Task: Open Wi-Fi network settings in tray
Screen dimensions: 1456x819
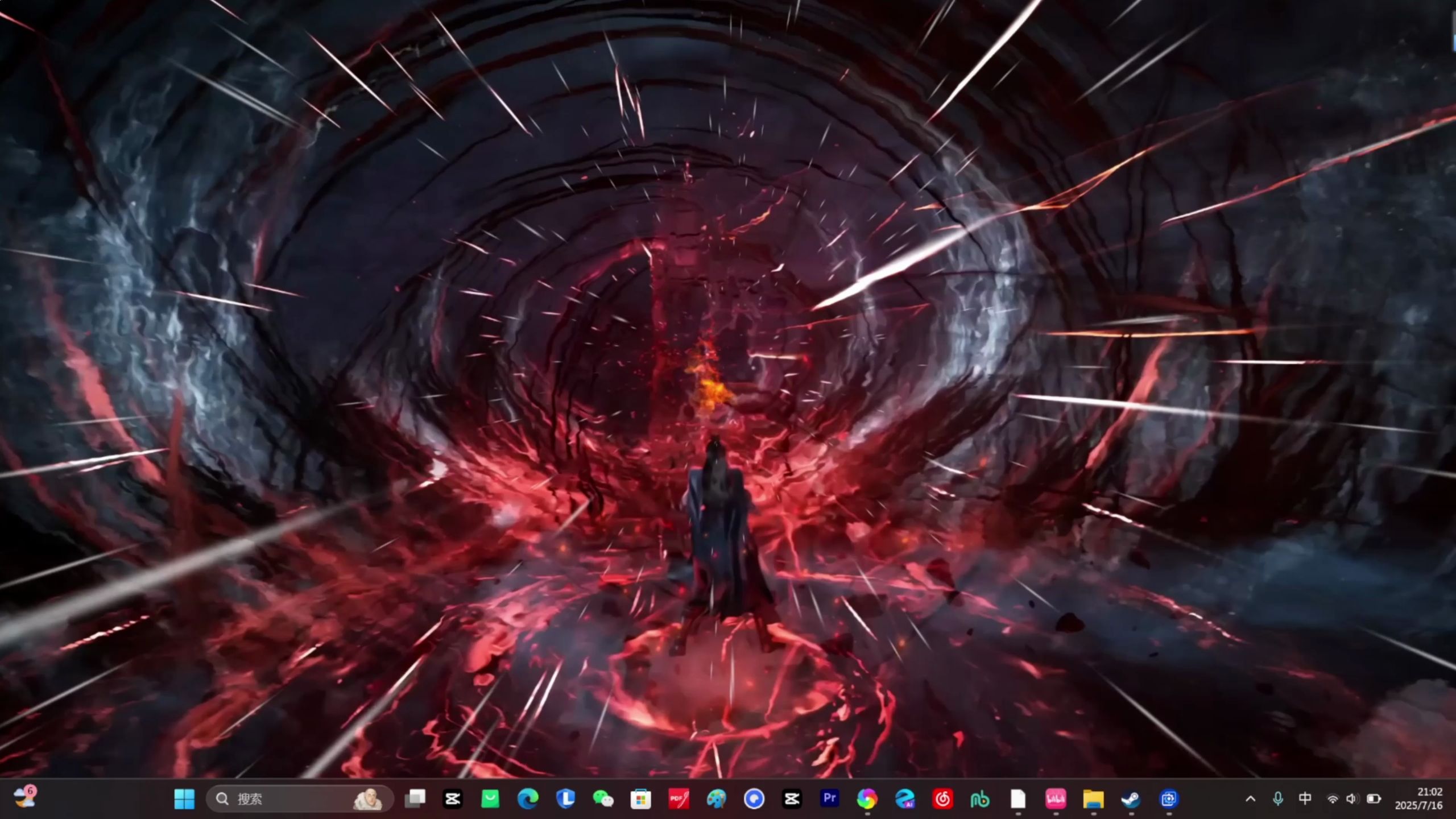Action: coord(1333,799)
